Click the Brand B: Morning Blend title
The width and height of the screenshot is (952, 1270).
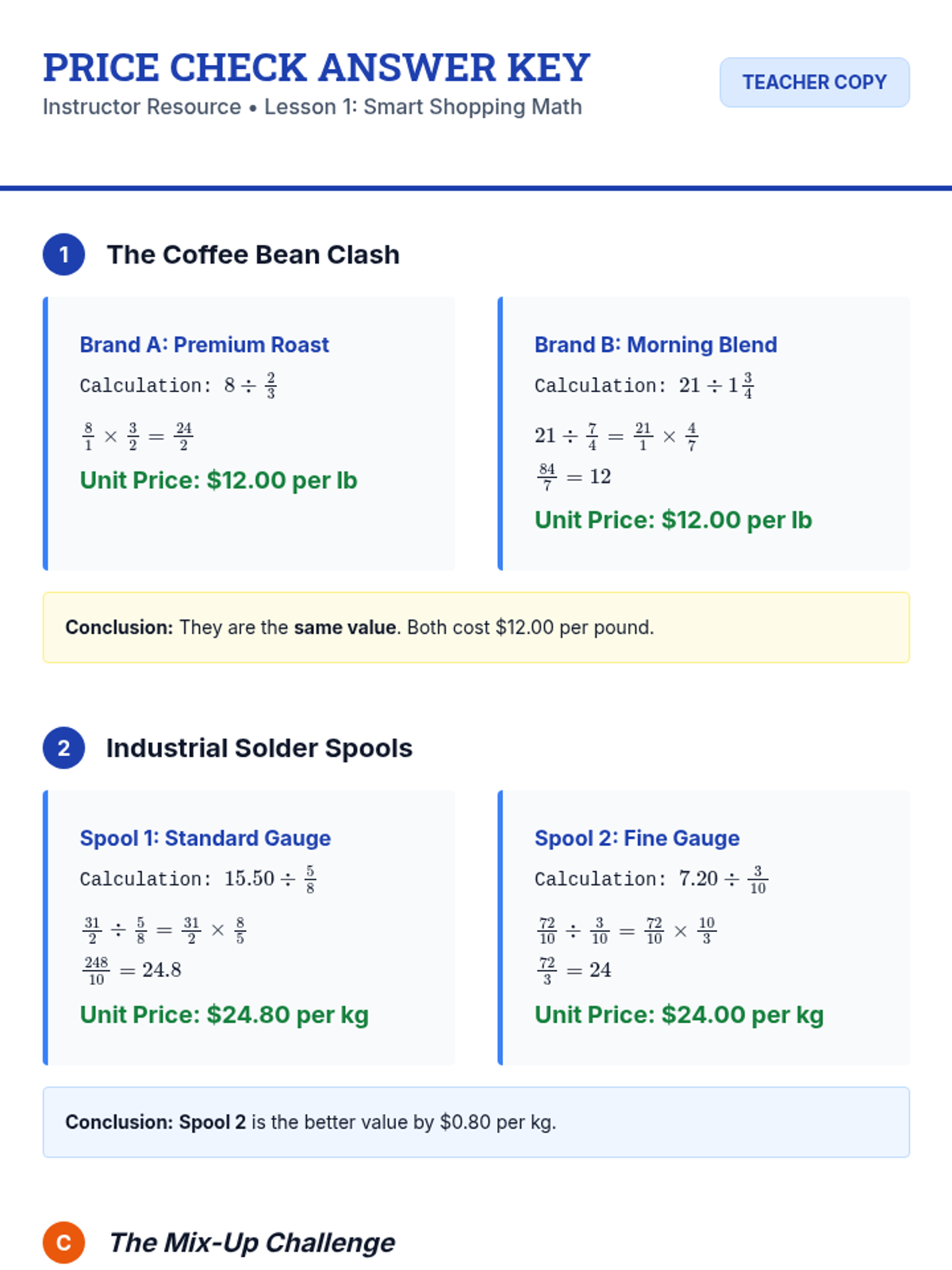[x=655, y=344]
